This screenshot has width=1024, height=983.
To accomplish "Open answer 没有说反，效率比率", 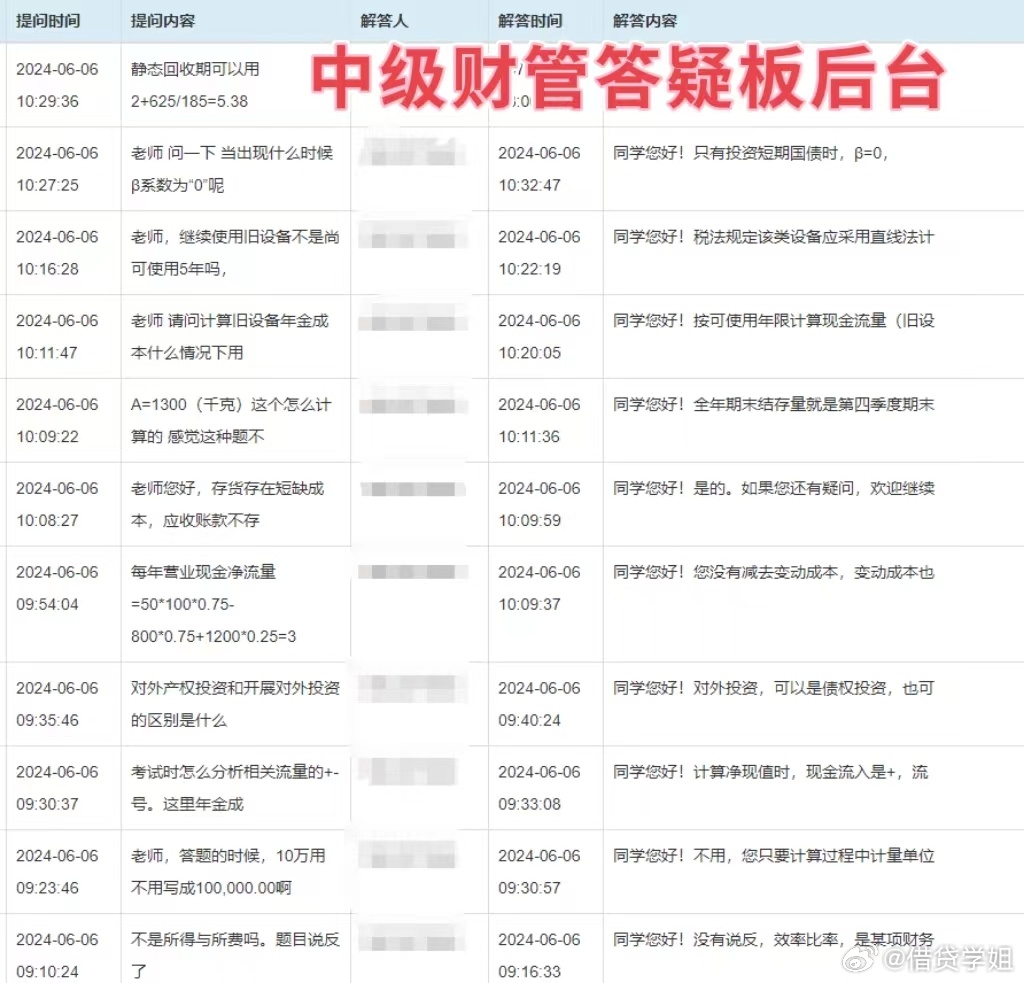I will coord(773,939).
